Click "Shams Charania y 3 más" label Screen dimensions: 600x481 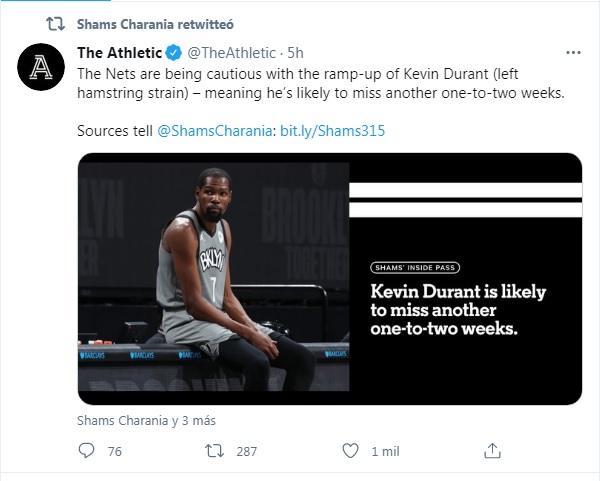coord(146,420)
